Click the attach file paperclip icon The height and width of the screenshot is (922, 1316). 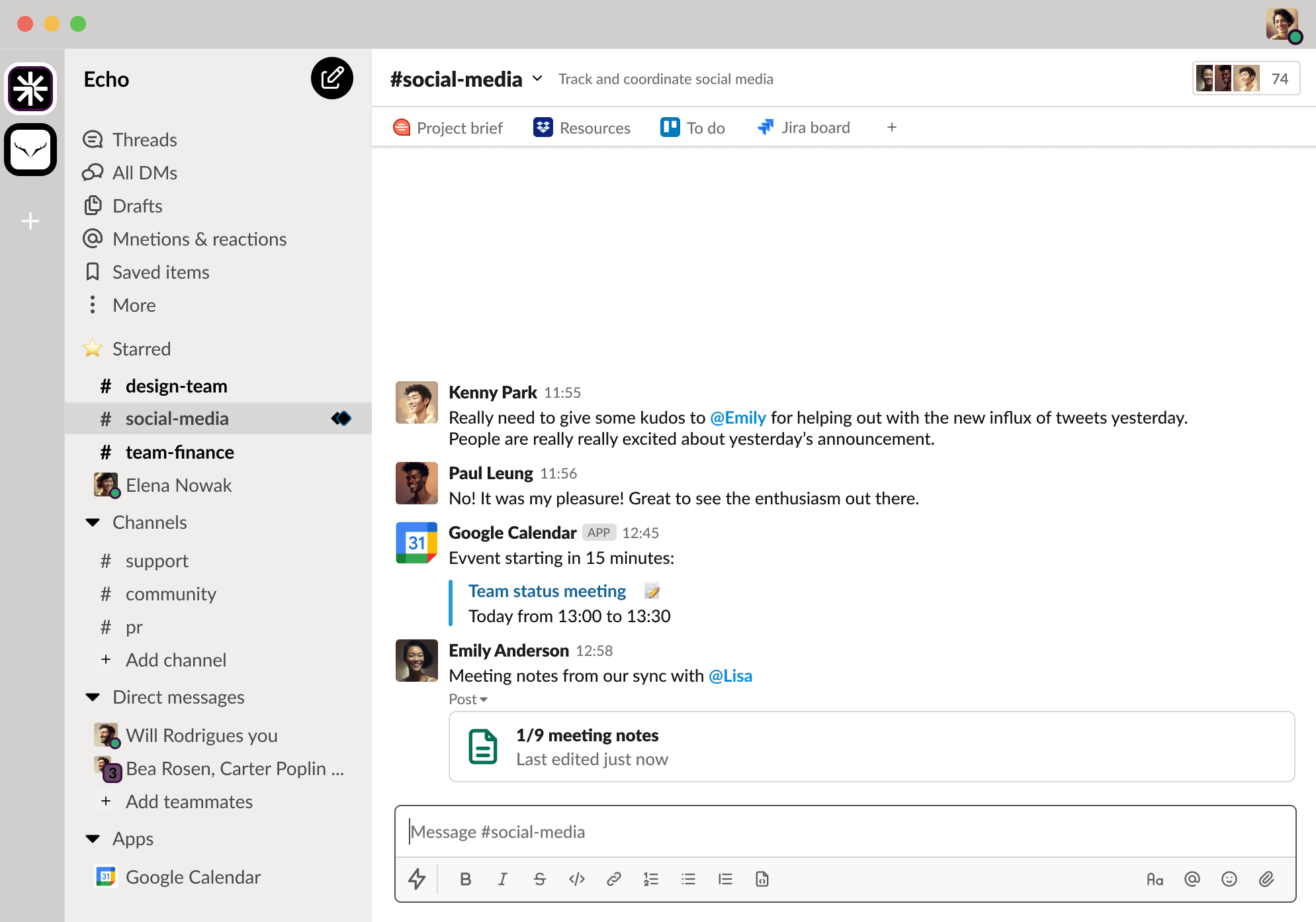click(1266, 879)
